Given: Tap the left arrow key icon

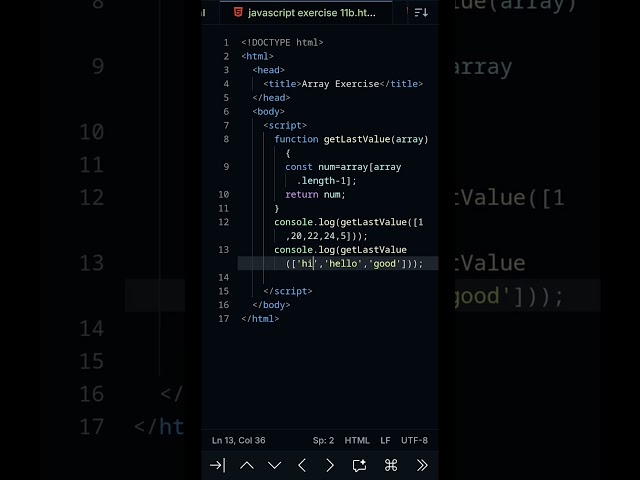Looking at the screenshot, I should pyautogui.click(x=302, y=465).
